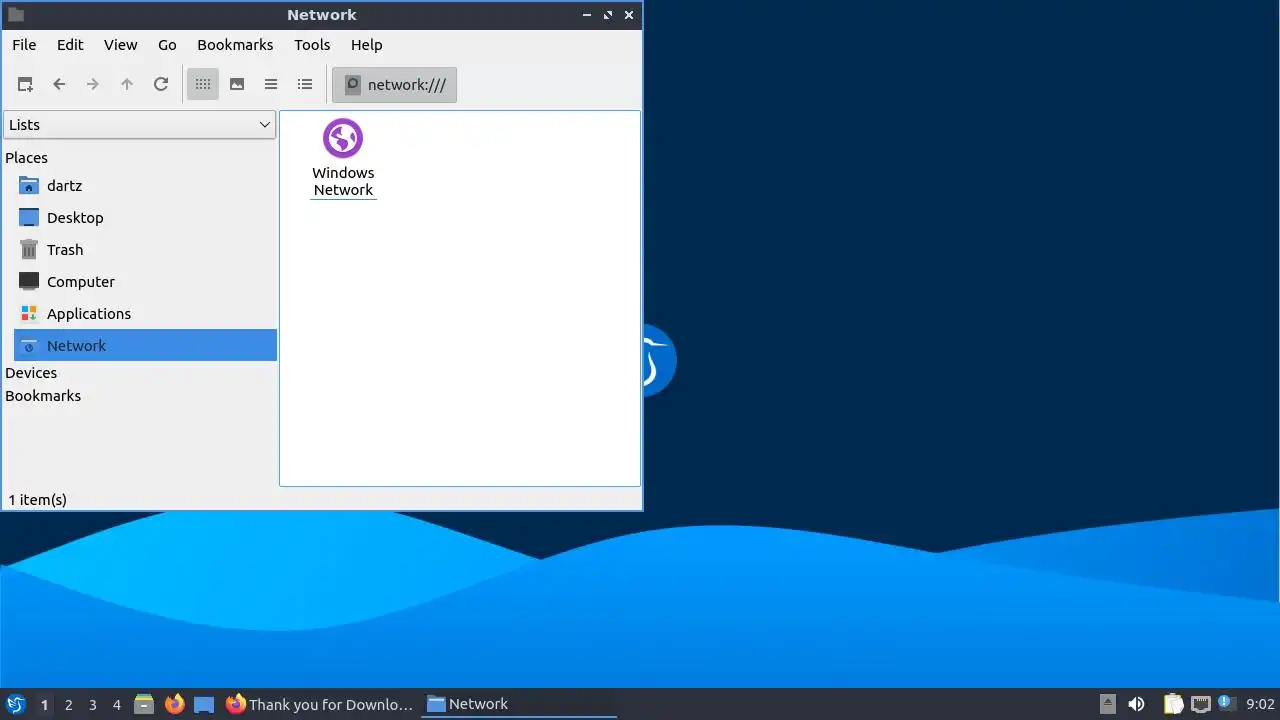Screen dimensions: 1280x720
Task: Select Network in Places sidebar
Action: 145,346
